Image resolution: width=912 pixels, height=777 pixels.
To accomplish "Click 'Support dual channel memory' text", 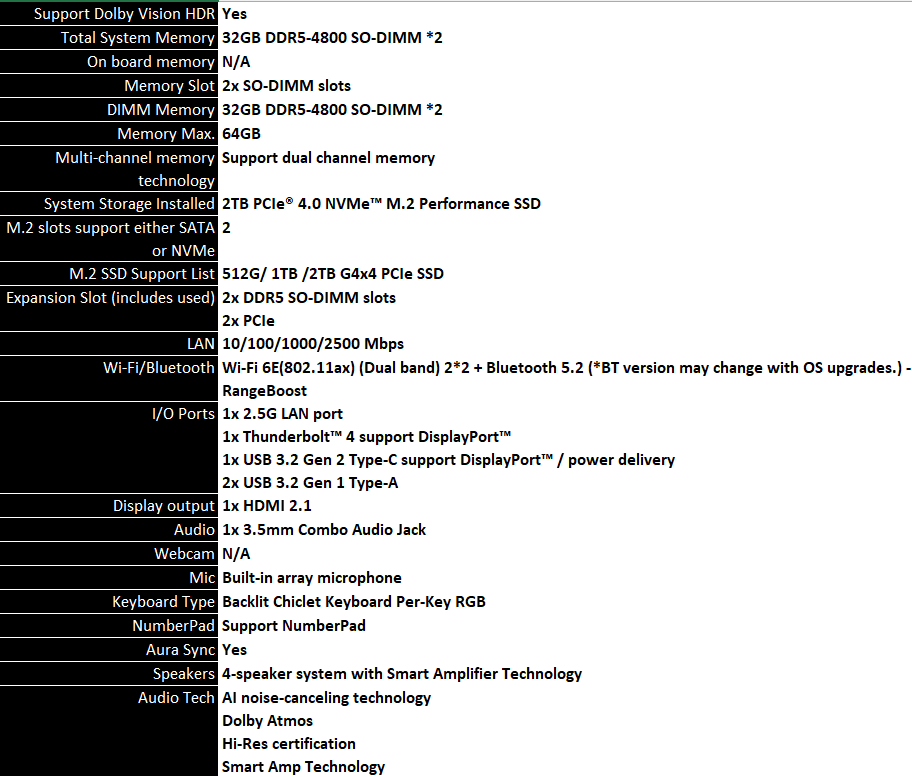I will 328,158.
